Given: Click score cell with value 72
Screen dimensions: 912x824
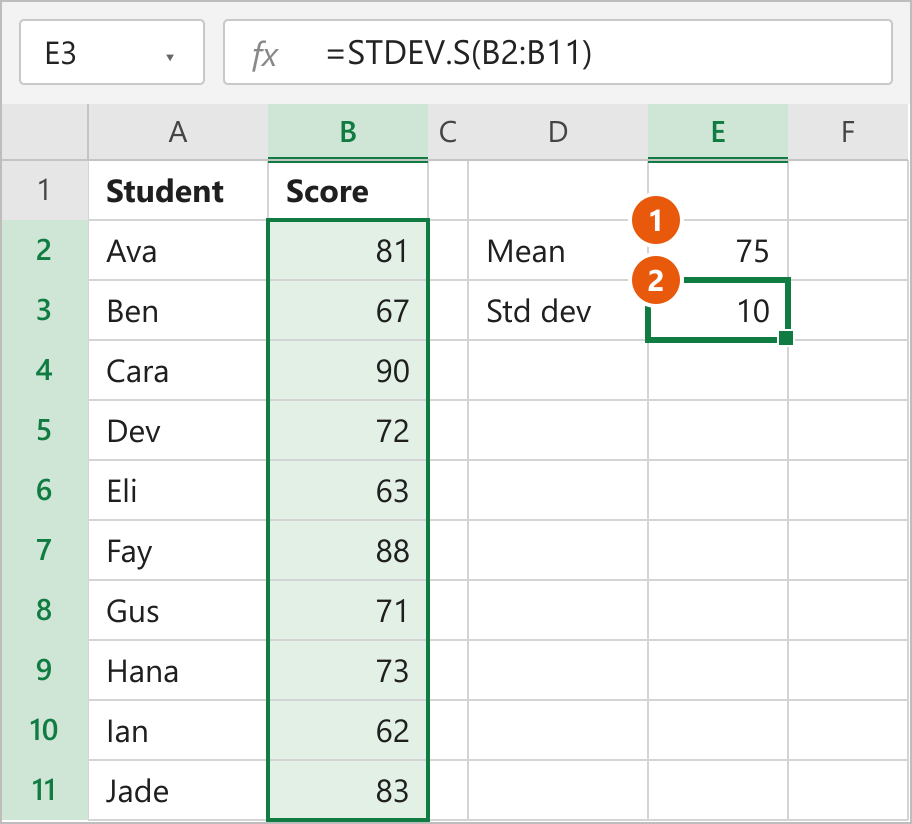Looking at the screenshot, I should 348,430.
